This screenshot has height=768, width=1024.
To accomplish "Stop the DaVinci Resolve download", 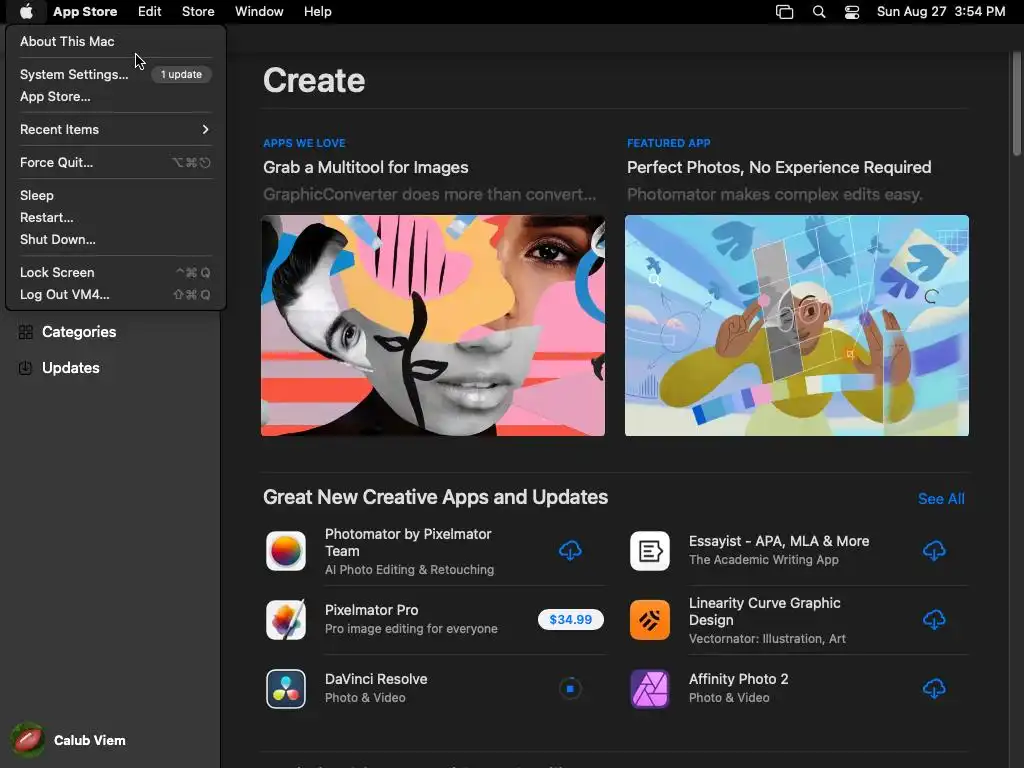I will (570, 688).
